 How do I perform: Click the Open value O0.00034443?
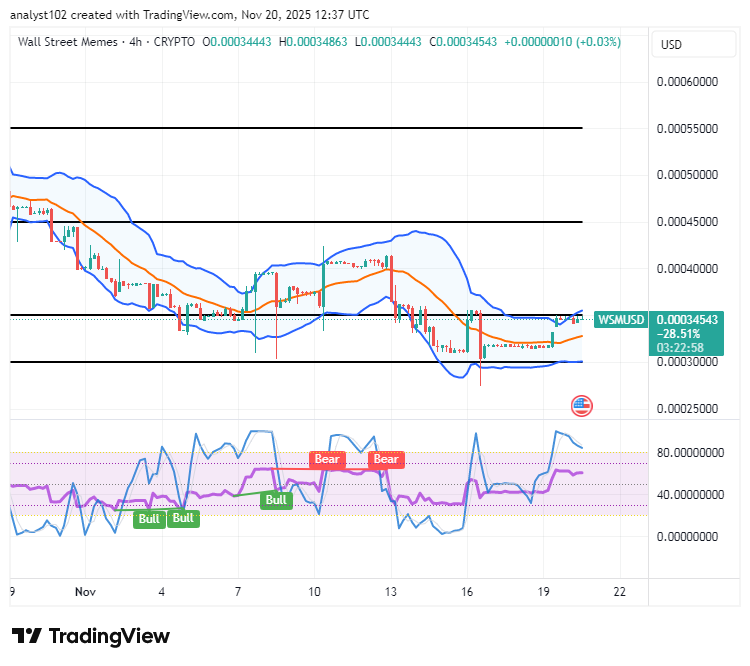tap(237, 42)
